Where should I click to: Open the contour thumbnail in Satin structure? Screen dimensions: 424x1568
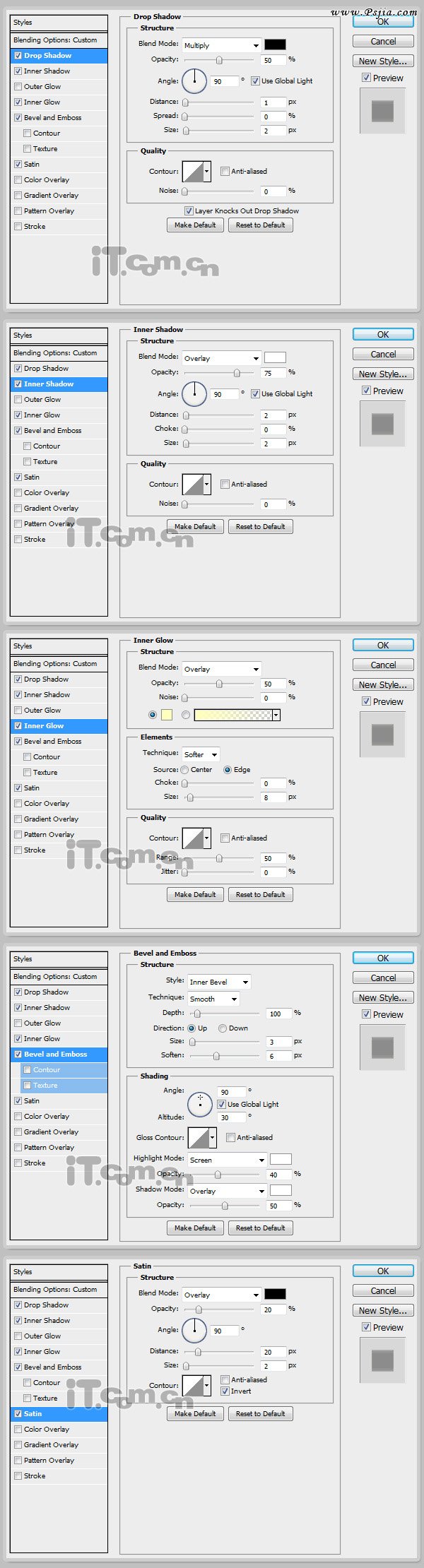point(197,1386)
